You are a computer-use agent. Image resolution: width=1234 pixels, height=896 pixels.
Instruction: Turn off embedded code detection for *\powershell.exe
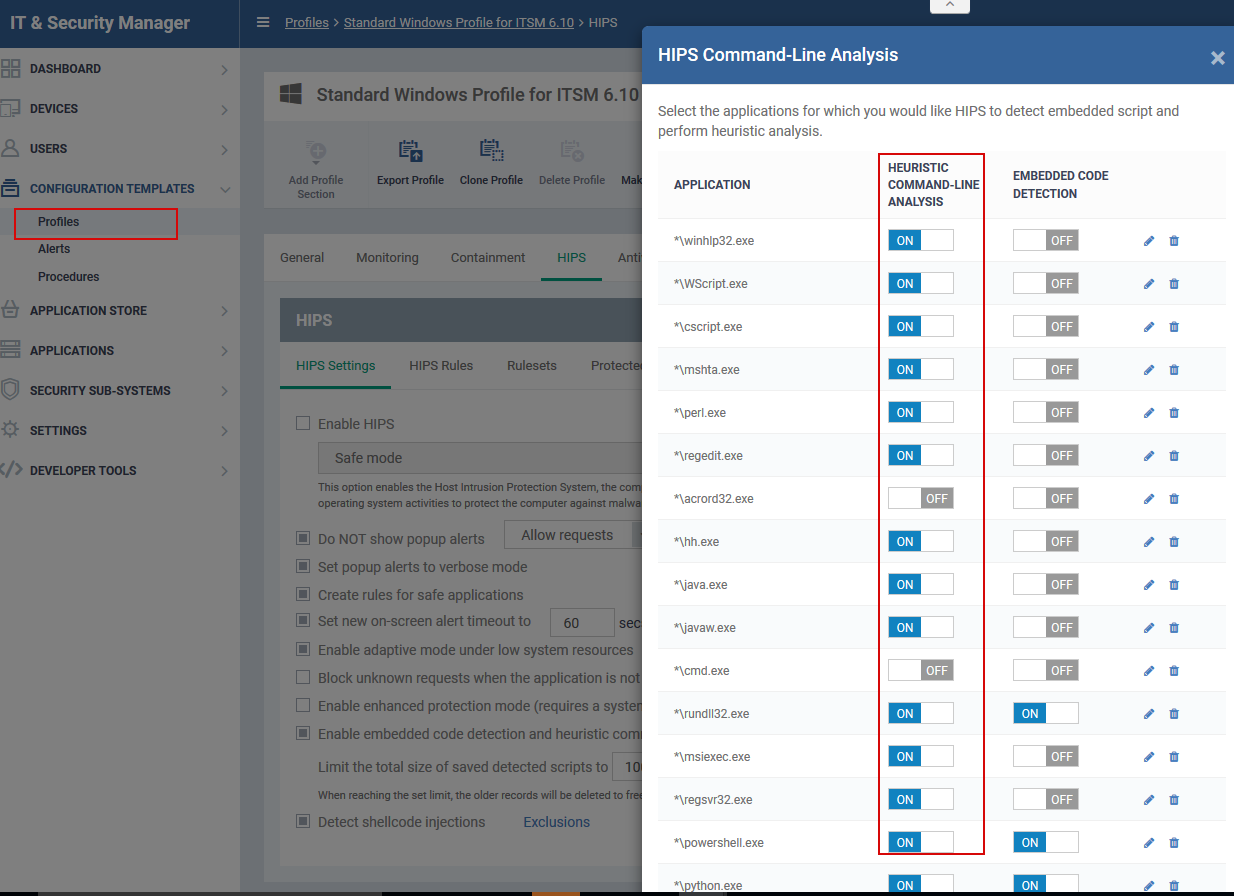point(1046,842)
